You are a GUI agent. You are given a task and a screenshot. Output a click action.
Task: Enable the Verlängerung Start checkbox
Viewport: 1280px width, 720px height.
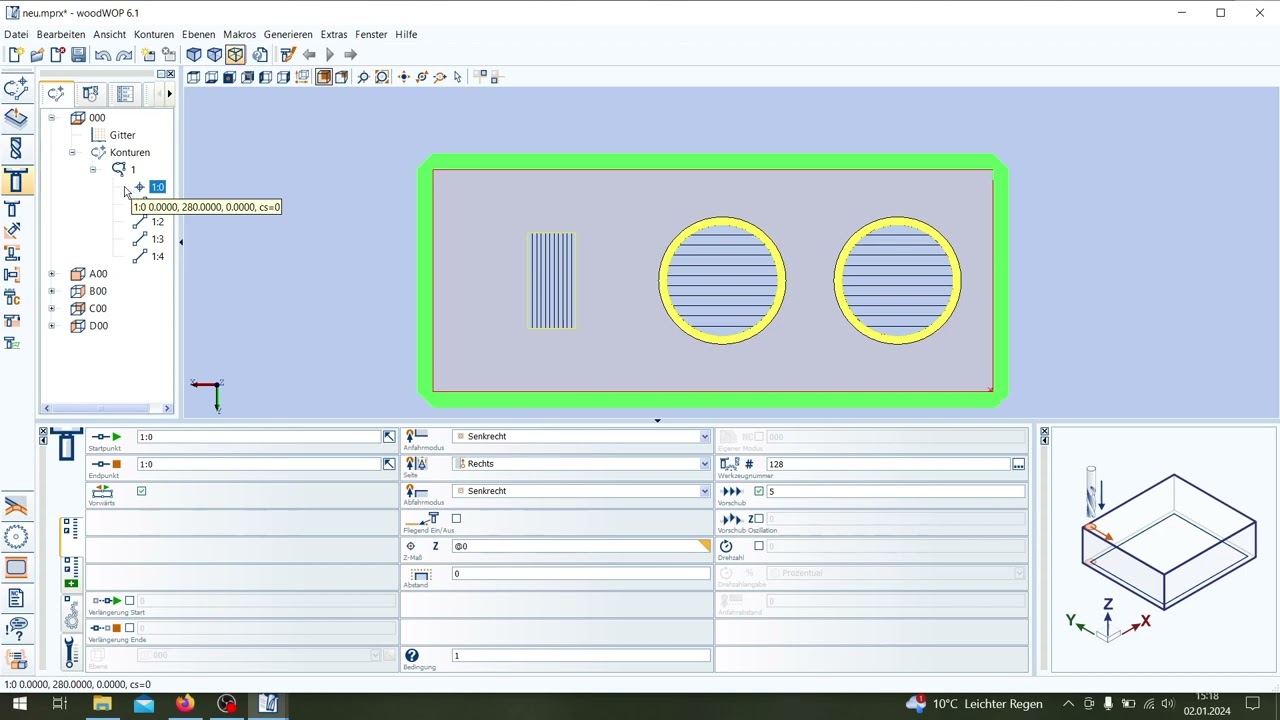(129, 601)
